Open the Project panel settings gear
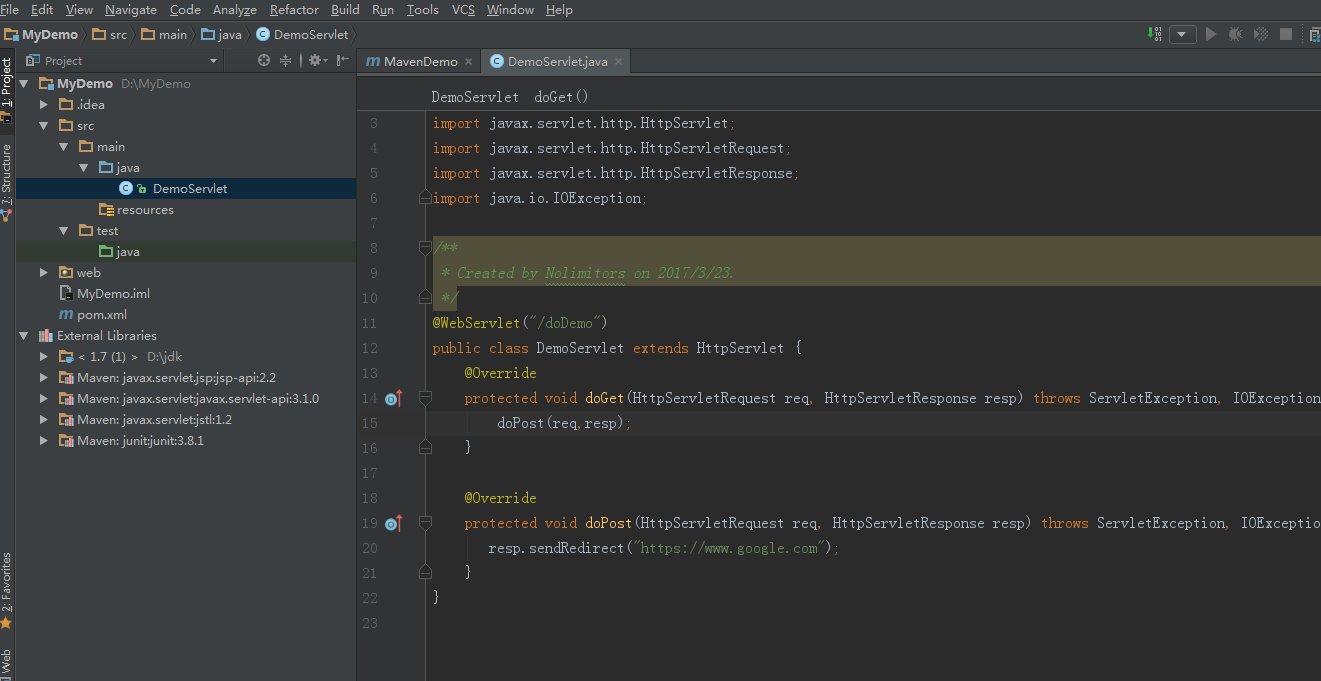The height and width of the screenshot is (681, 1321). click(x=315, y=61)
